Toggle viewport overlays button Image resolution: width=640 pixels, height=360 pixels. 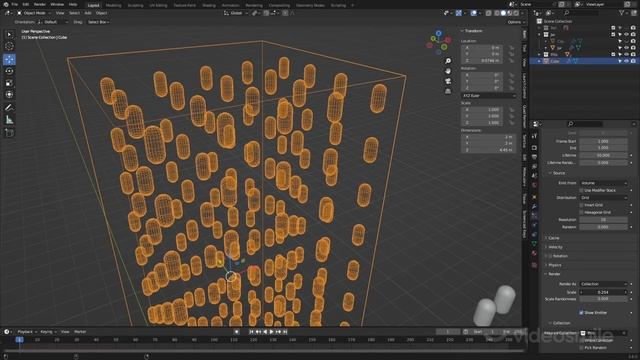click(x=473, y=13)
